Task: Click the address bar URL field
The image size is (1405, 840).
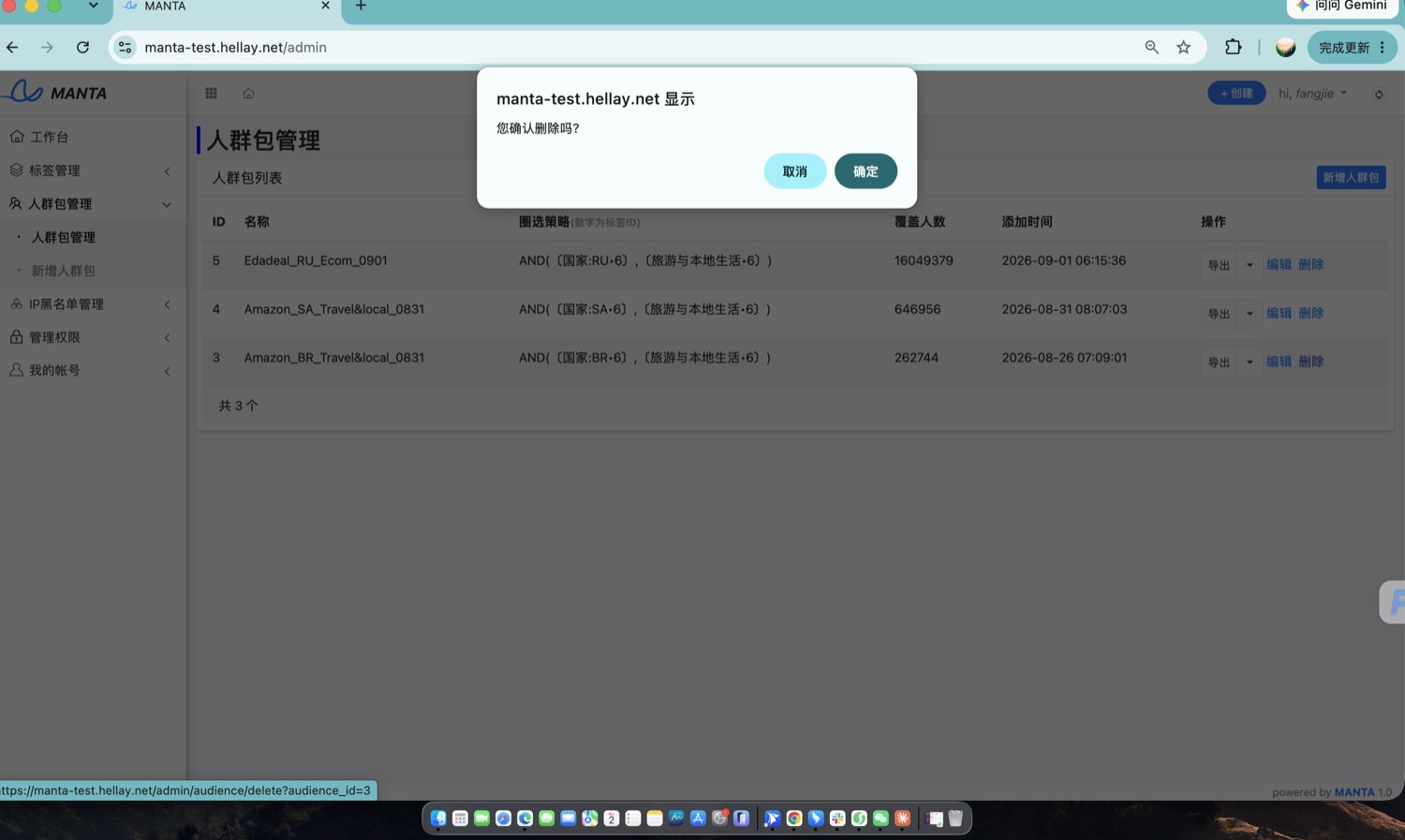Action: [x=637, y=47]
